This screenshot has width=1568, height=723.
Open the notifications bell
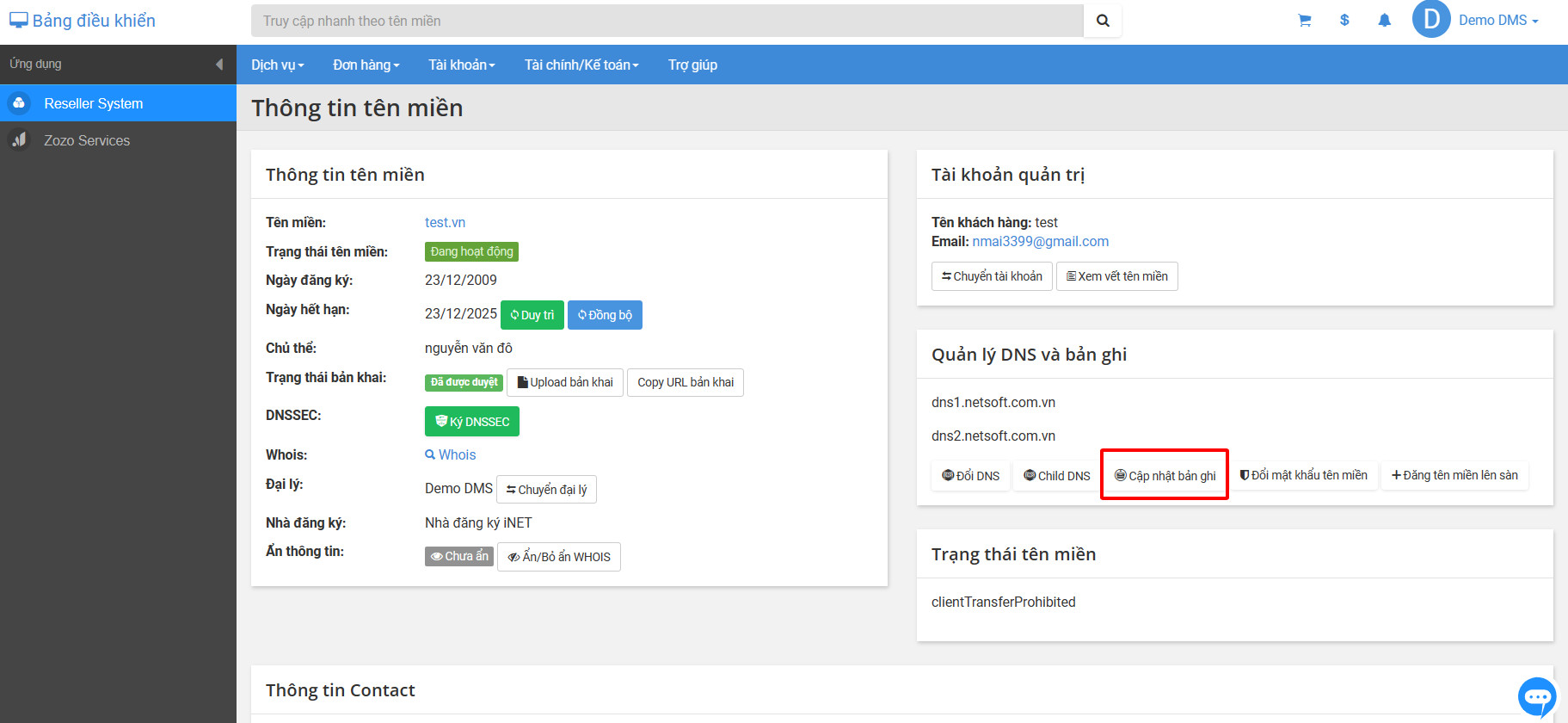(x=1384, y=21)
